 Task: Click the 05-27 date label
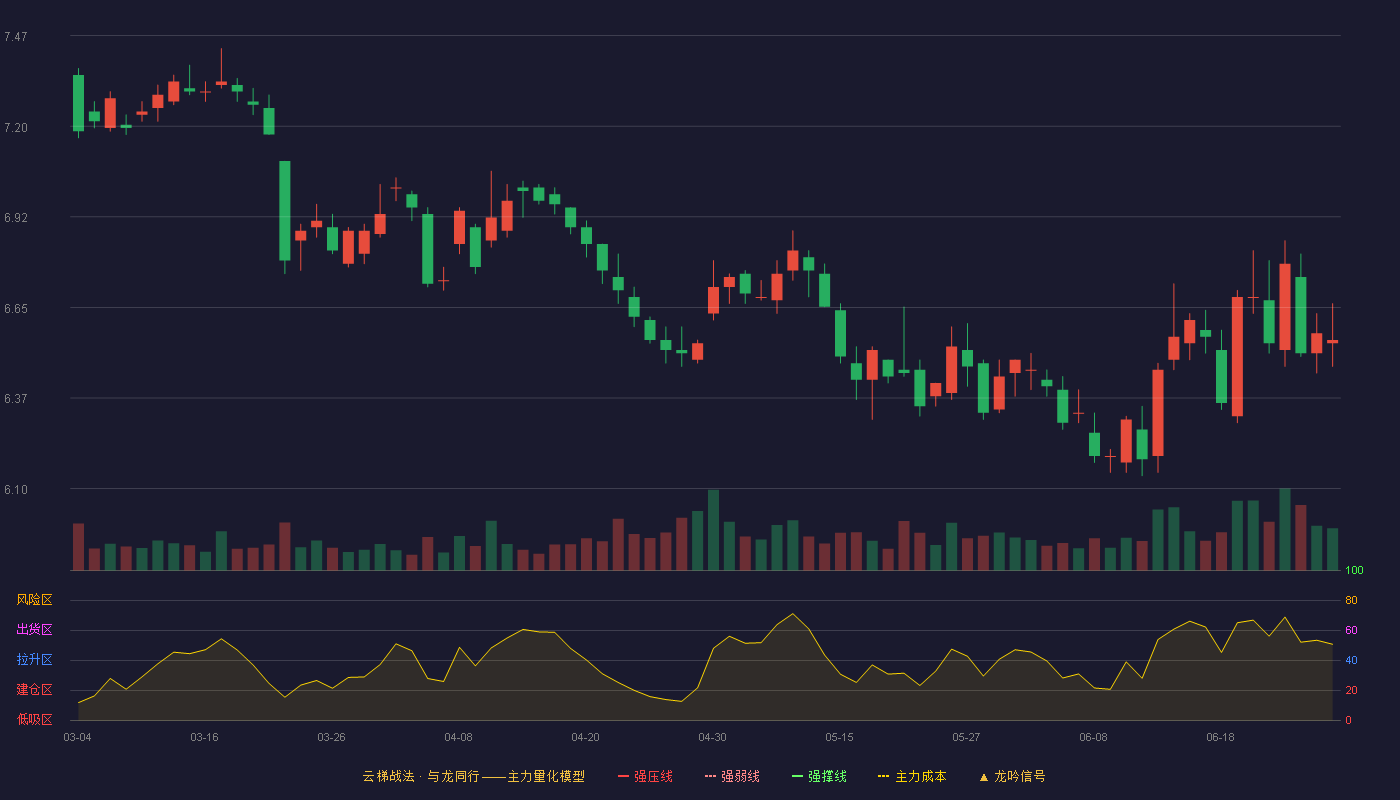pyautogui.click(x=966, y=737)
